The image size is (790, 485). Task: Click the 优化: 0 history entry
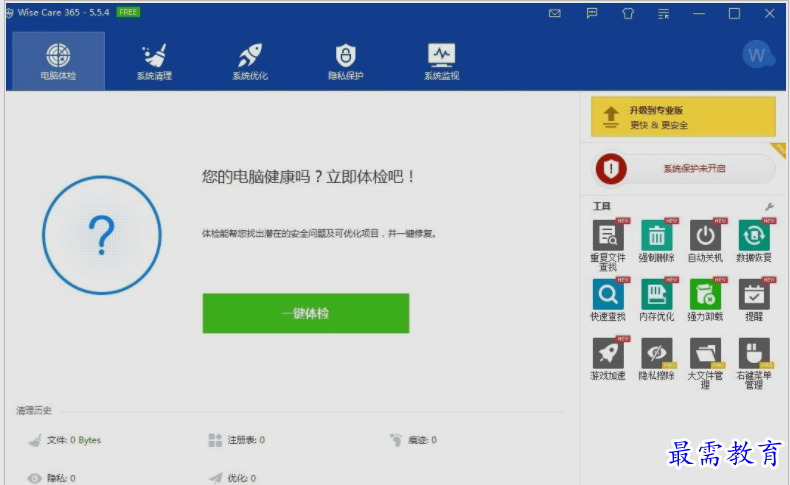click(x=233, y=478)
